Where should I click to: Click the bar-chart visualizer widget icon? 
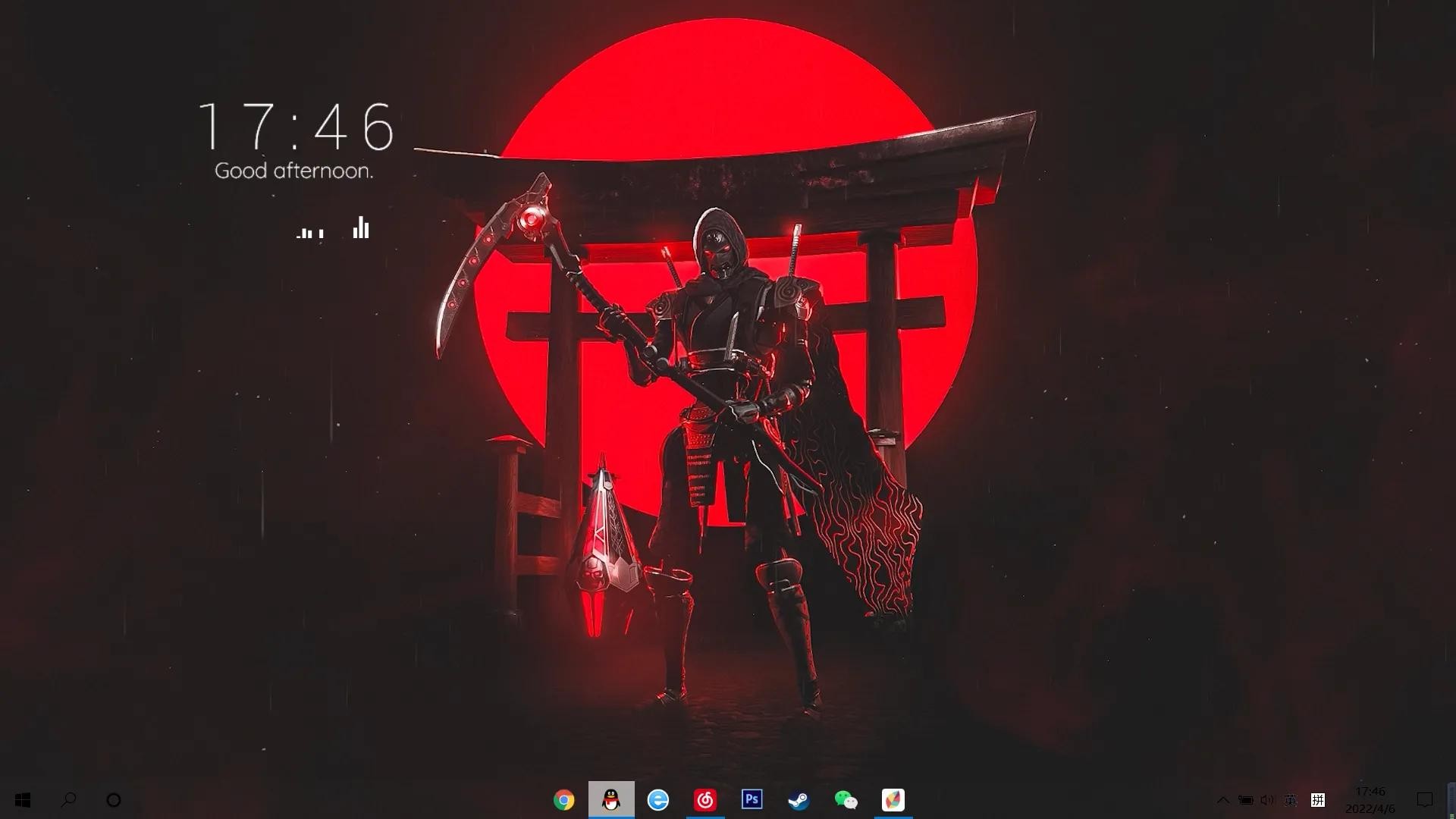pos(361,227)
